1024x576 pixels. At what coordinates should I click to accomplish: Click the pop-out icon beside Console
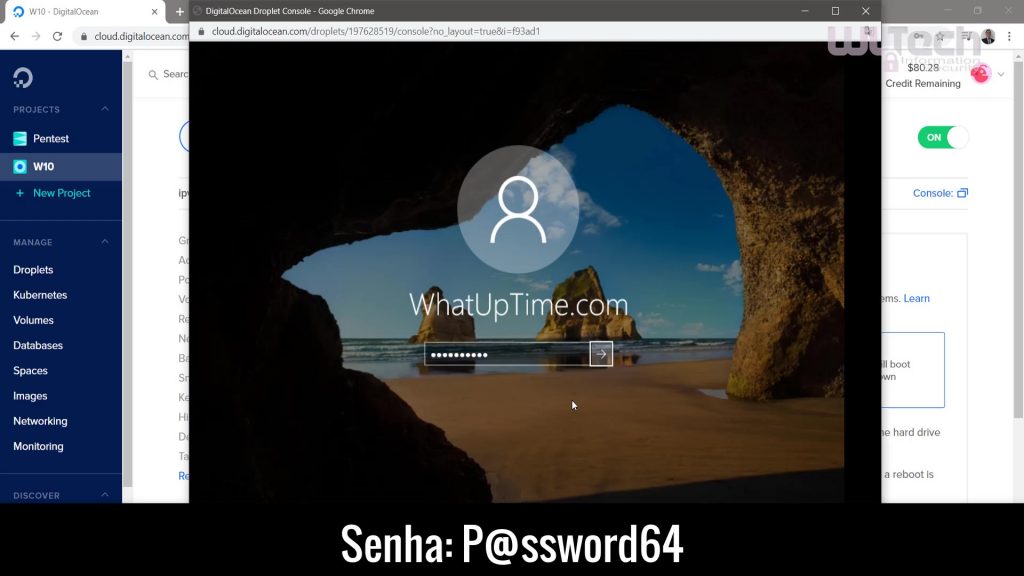(x=962, y=193)
